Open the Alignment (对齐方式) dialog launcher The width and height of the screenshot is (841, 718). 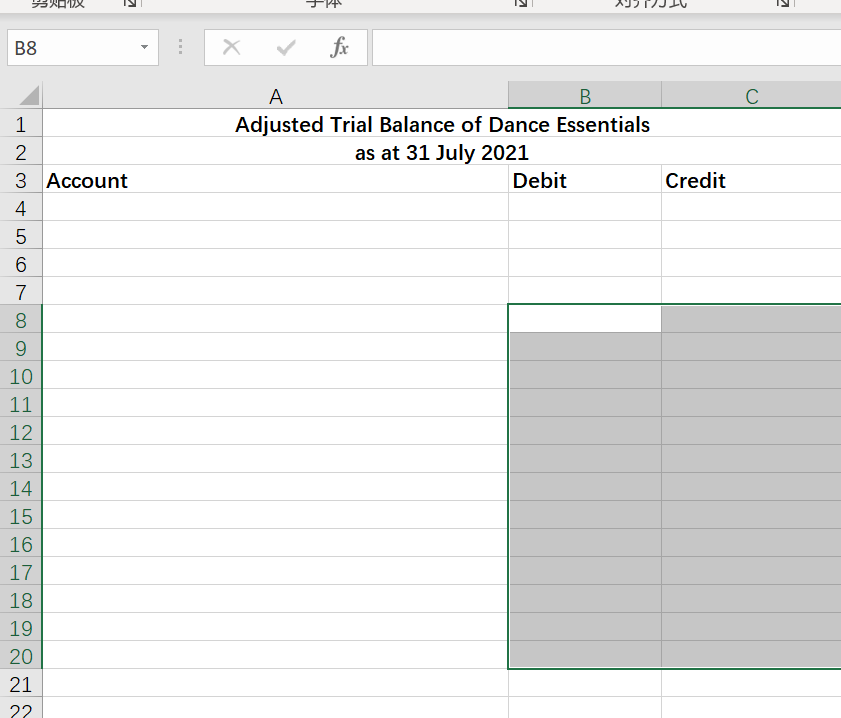click(783, 4)
